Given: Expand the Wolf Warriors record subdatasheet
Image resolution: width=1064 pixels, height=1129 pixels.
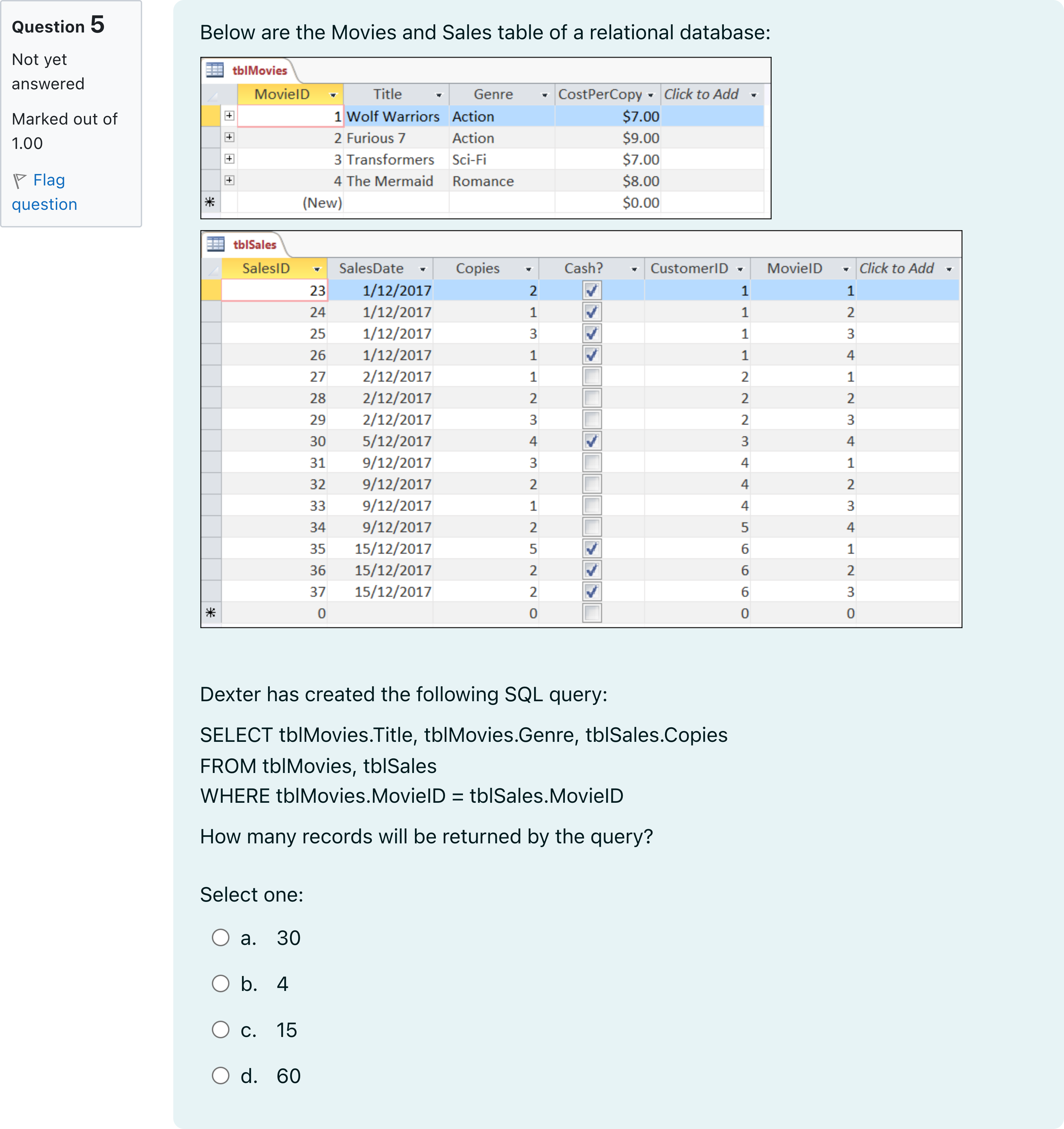Looking at the screenshot, I should tap(229, 116).
